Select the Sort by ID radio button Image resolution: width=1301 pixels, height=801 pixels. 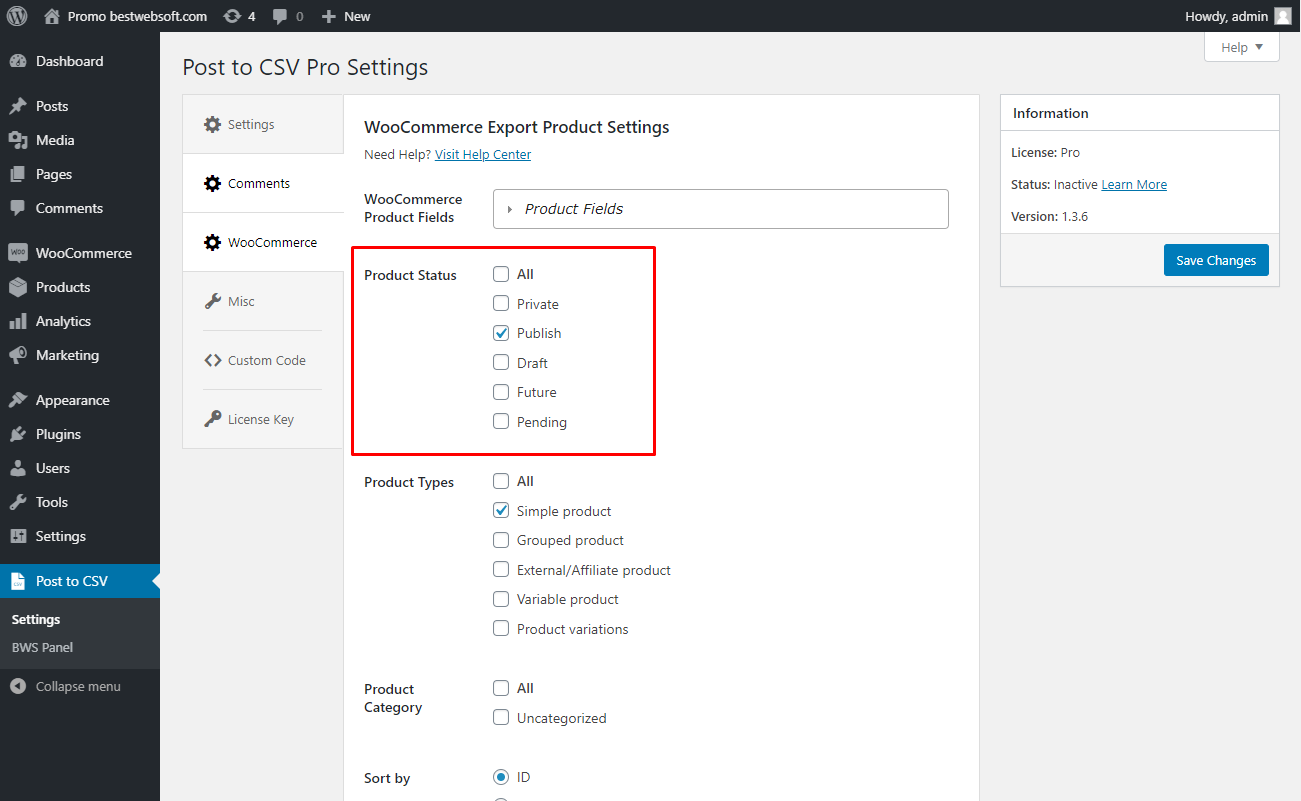501,777
